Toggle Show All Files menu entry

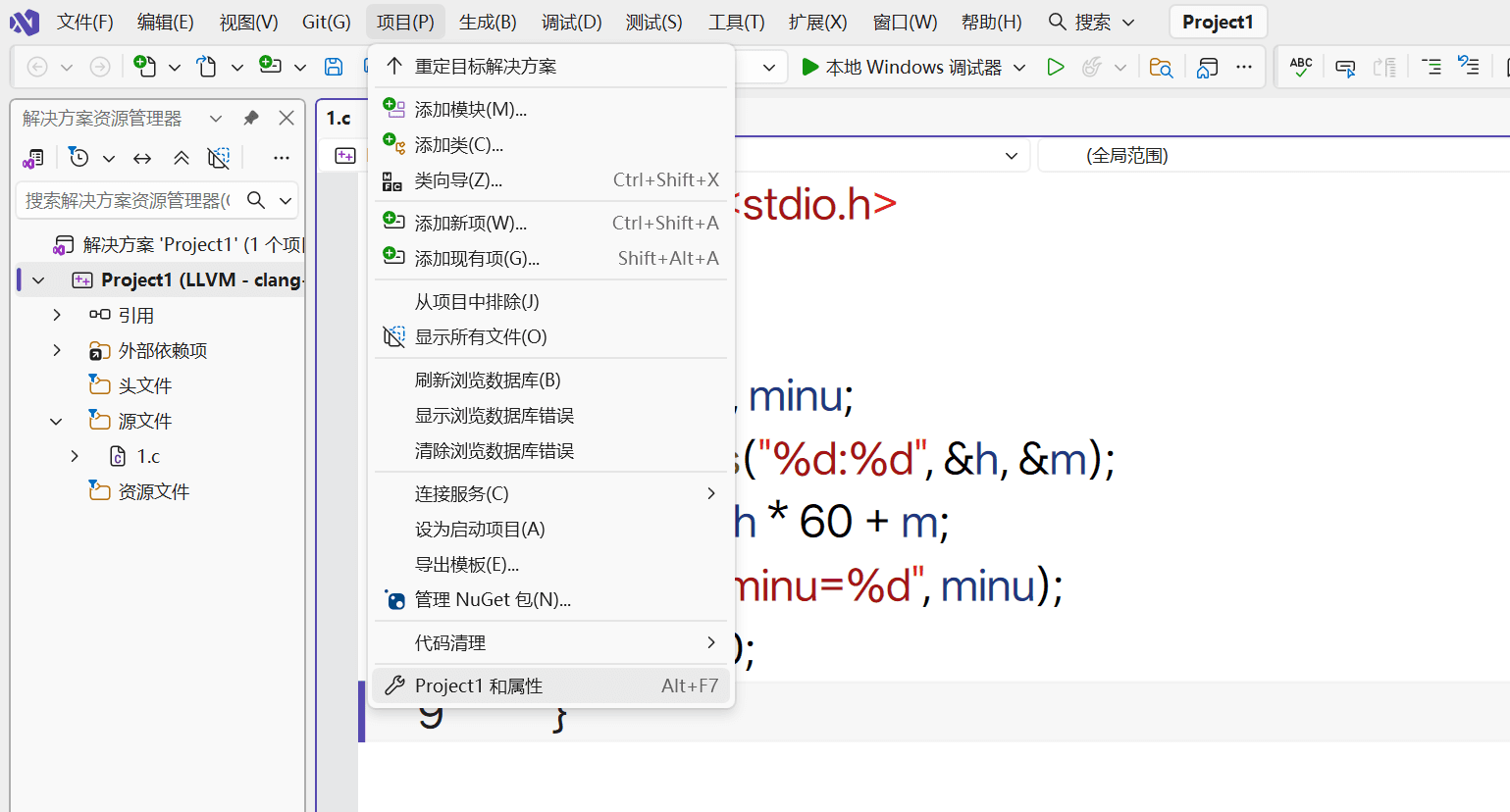click(481, 337)
